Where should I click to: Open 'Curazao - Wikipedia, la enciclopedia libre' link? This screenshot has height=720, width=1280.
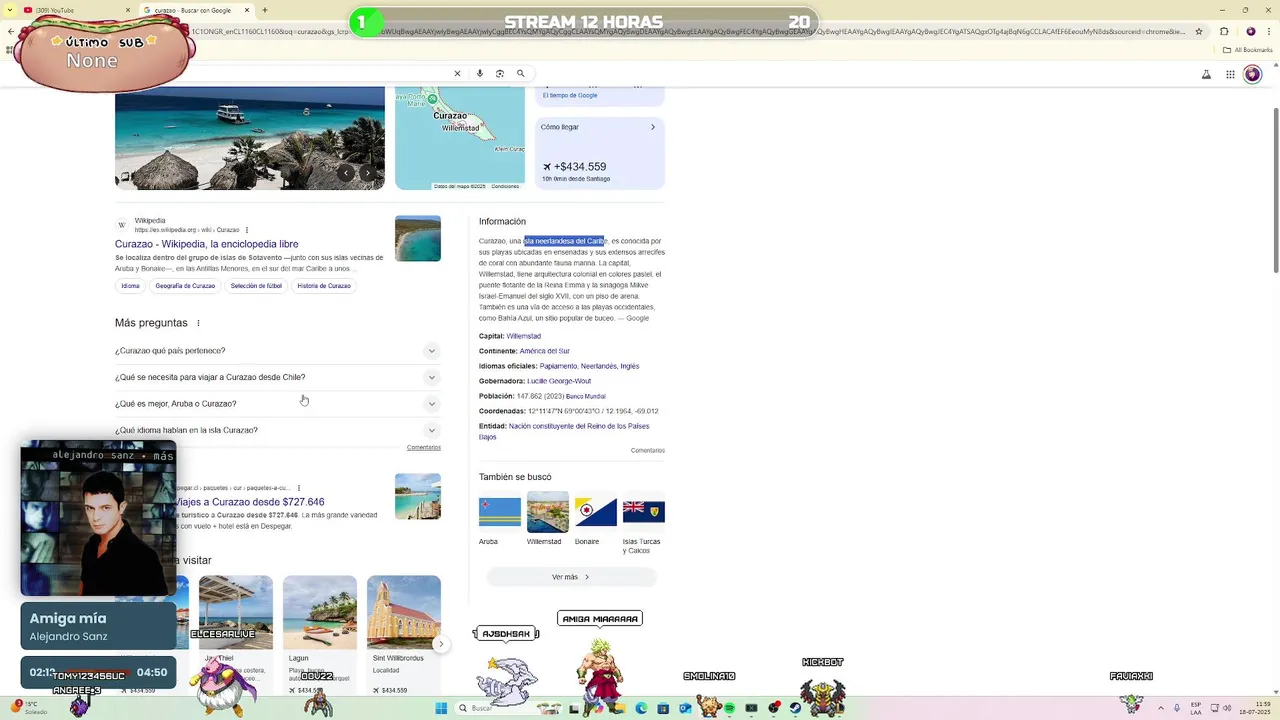(x=206, y=244)
